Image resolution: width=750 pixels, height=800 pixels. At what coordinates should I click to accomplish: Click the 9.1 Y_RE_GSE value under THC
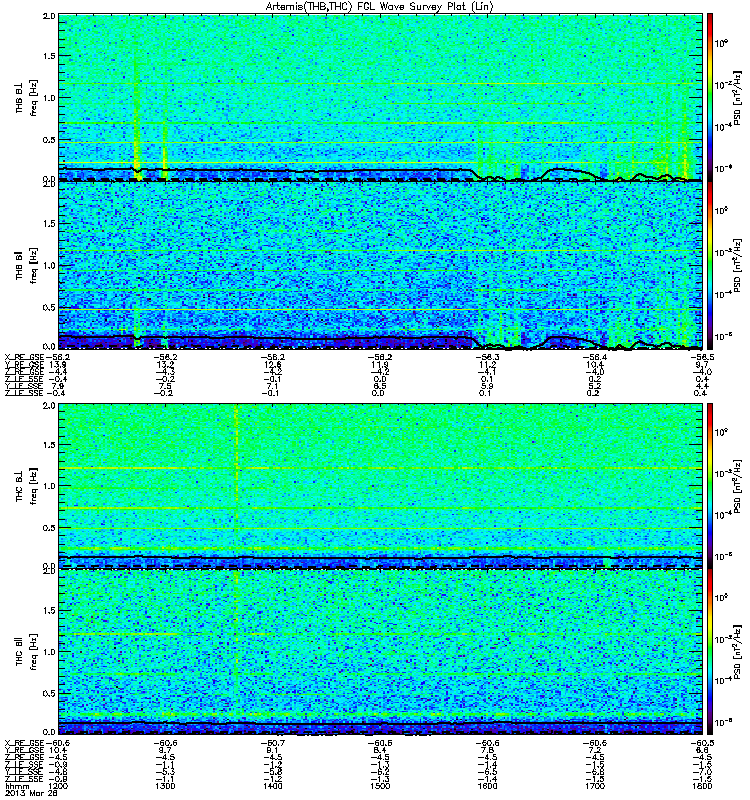click(272, 750)
